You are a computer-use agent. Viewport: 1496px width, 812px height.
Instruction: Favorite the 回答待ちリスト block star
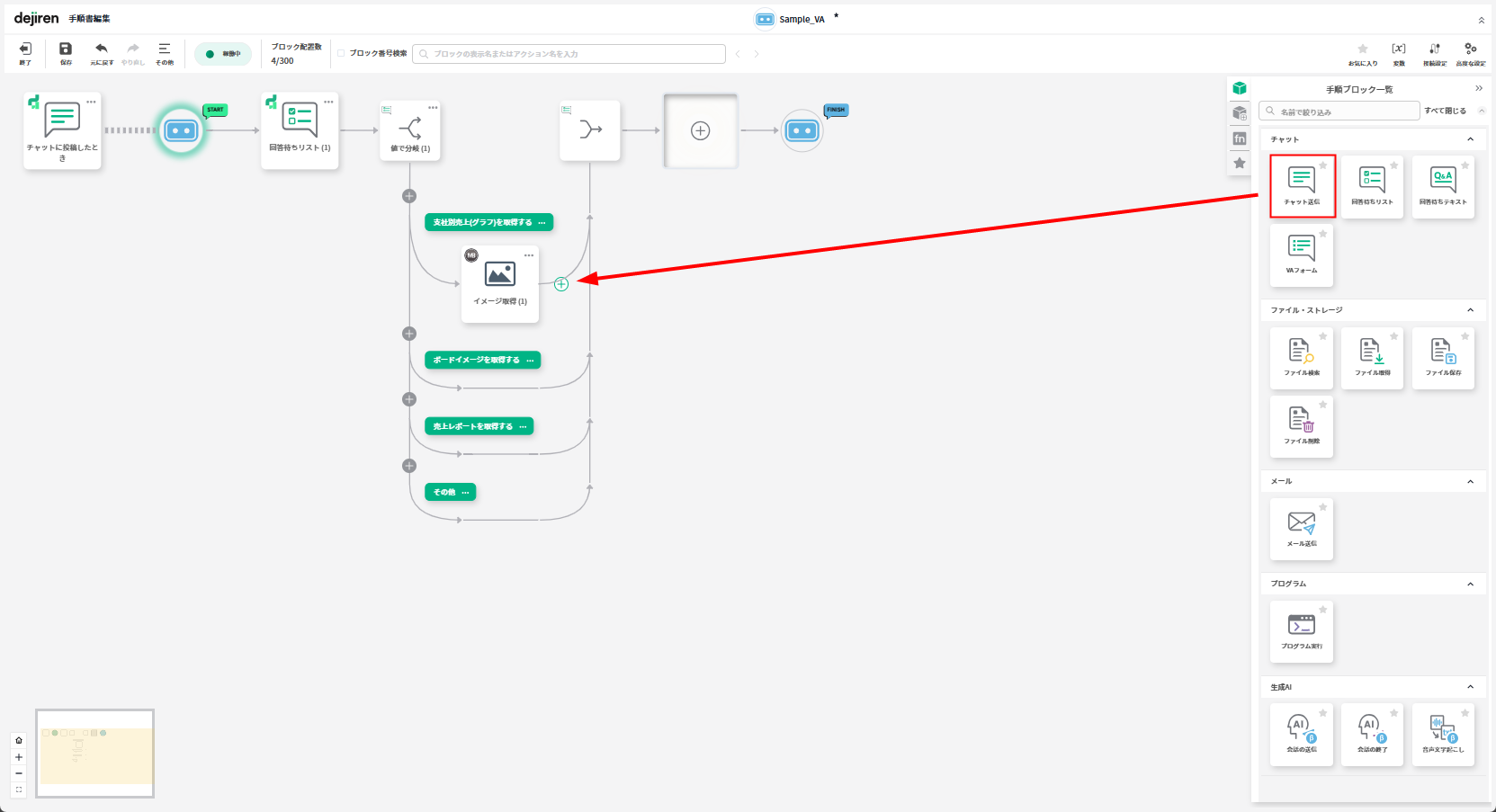[x=1393, y=165]
